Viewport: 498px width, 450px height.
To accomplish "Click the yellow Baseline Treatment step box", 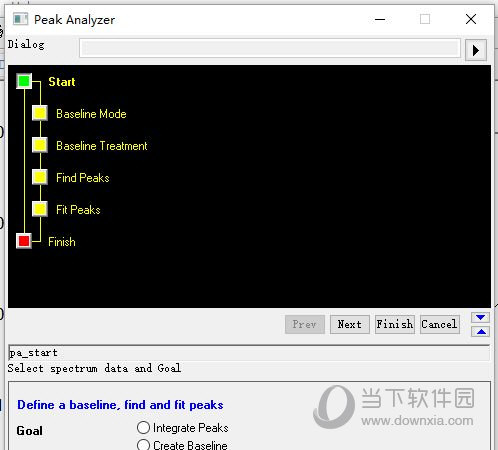I will (x=40, y=145).
